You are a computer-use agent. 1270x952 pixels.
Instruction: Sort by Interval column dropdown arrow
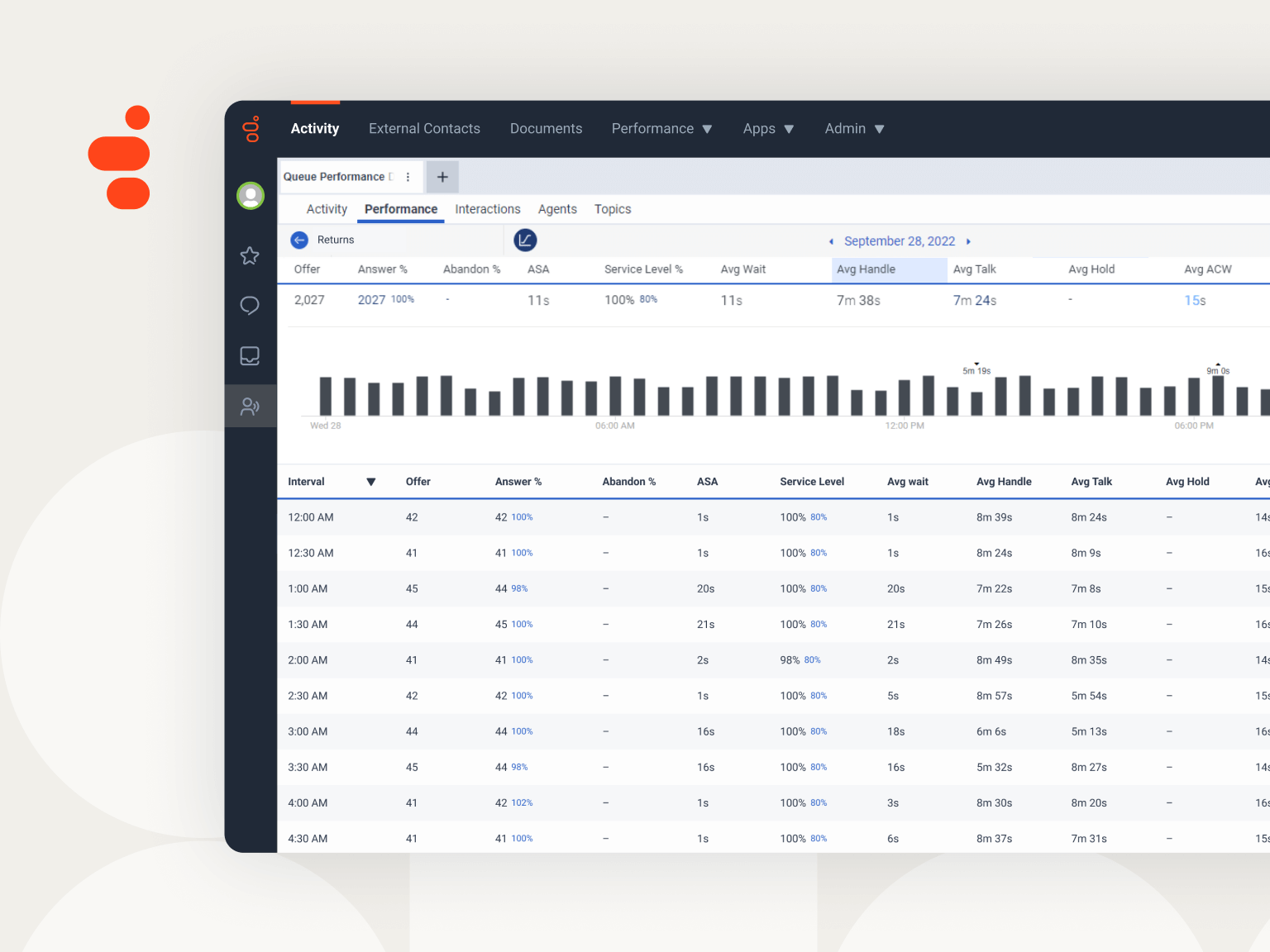click(x=371, y=482)
